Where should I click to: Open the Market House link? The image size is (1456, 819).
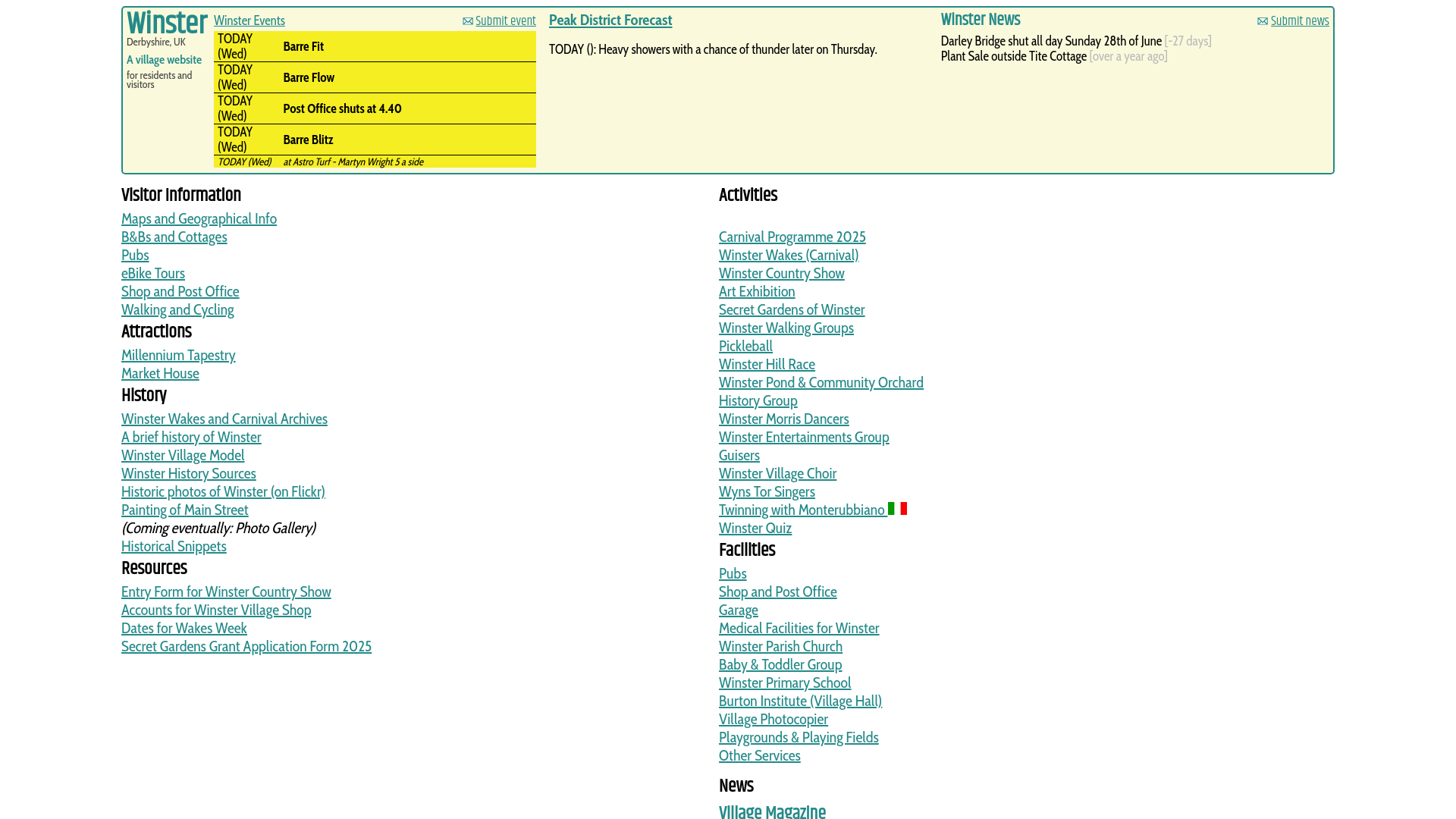(160, 373)
